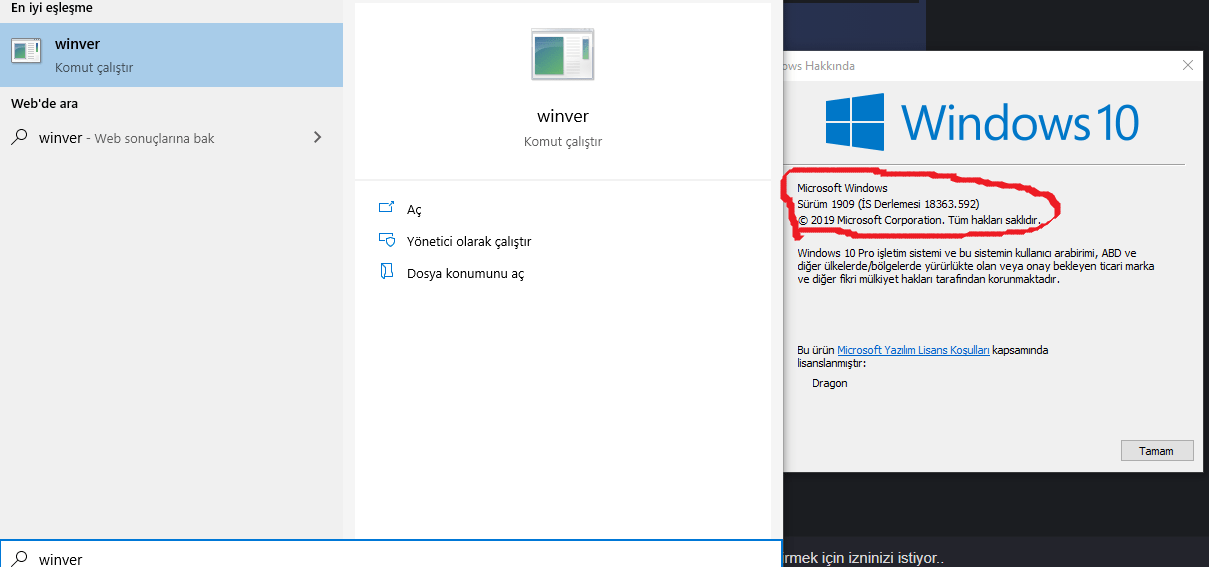Click the Web'de ara heading
This screenshot has width=1209, height=567.
coord(44,103)
